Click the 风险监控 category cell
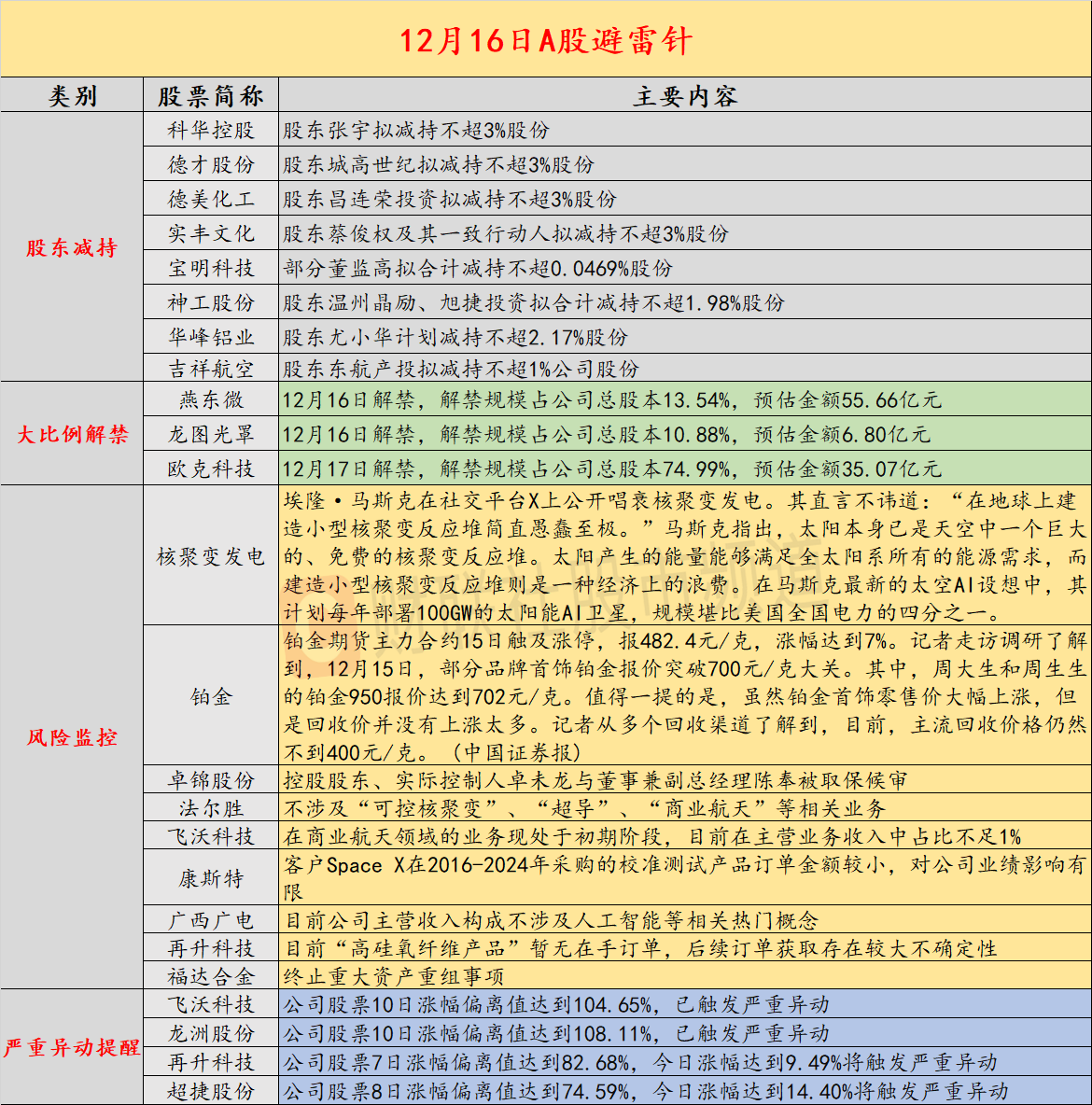Screen dimensions: 1092x1105 (72, 737)
